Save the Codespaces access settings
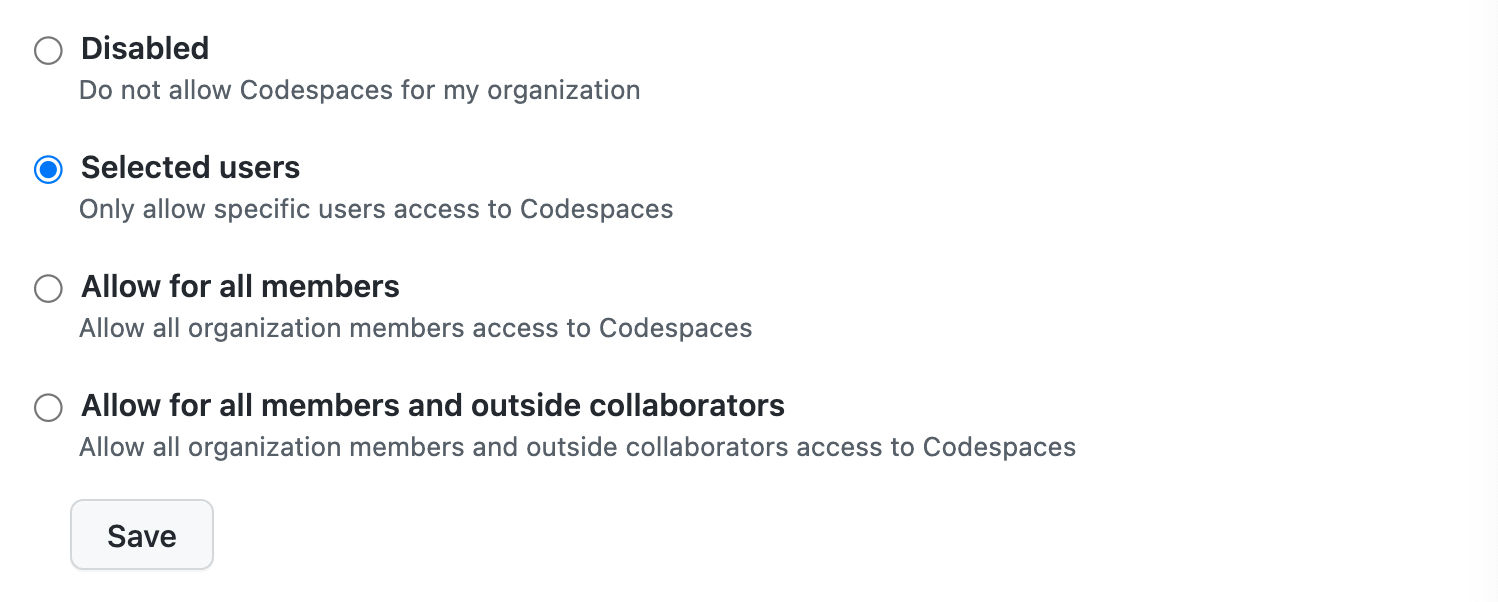 point(141,534)
